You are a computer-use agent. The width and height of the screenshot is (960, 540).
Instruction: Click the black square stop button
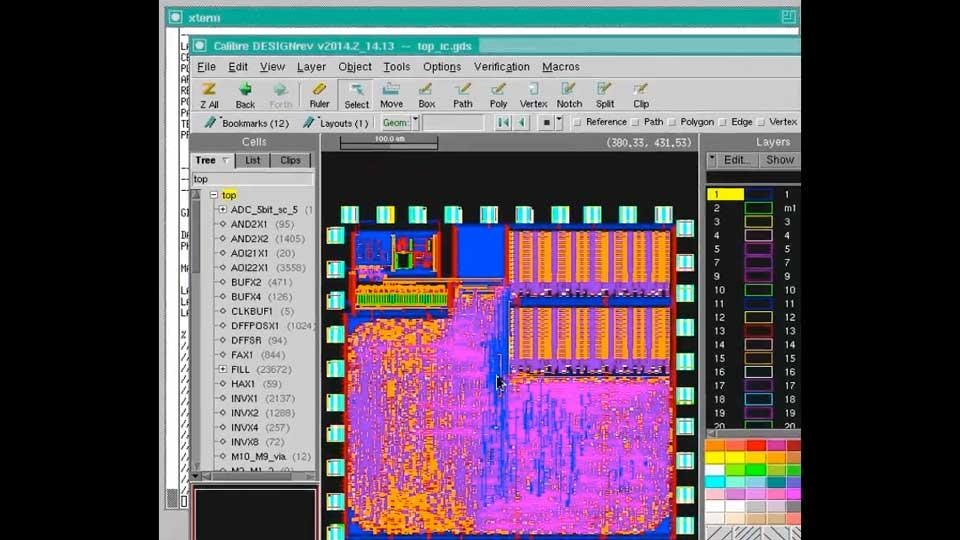(546, 122)
